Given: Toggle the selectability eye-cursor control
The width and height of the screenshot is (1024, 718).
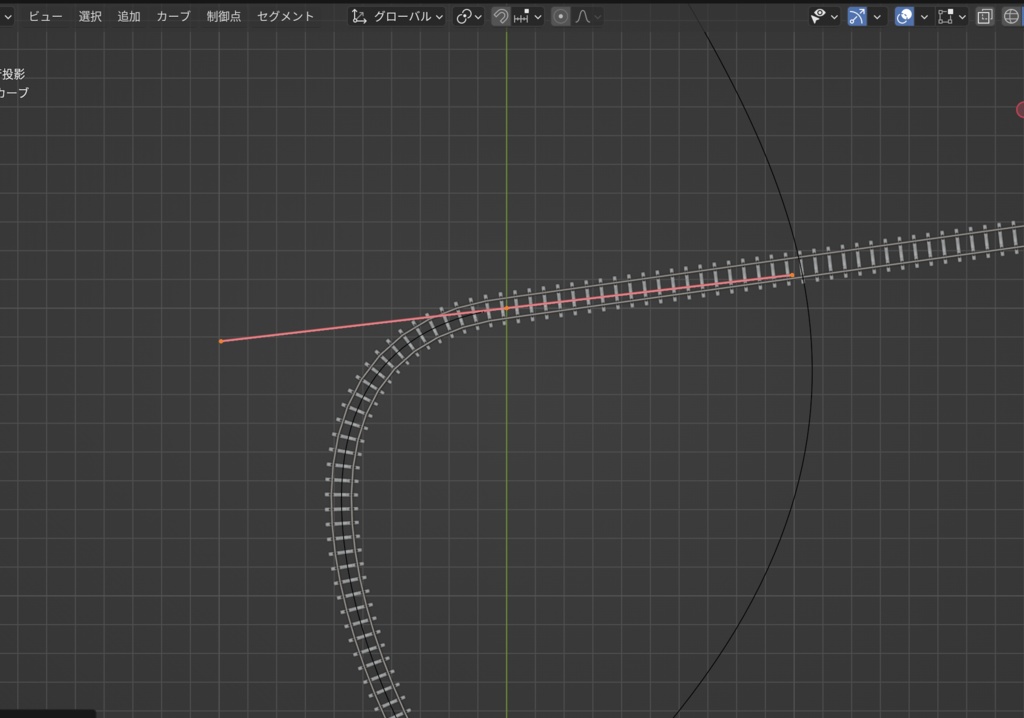Looking at the screenshot, I should pos(820,16).
